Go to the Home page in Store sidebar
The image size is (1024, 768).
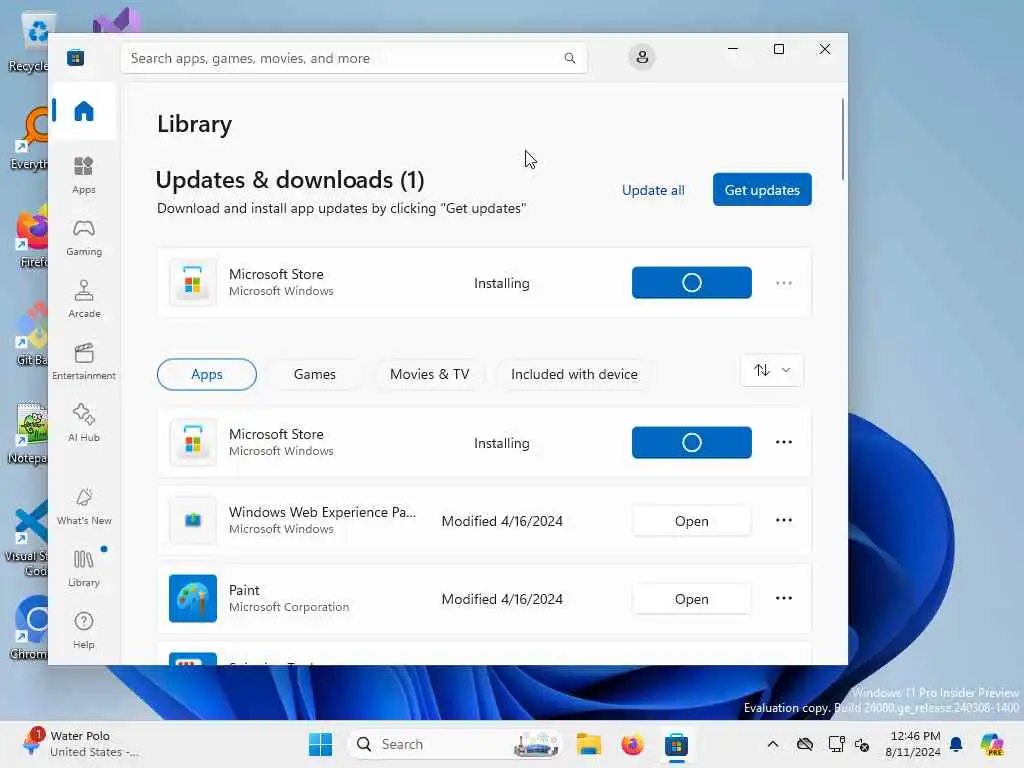pos(84,111)
